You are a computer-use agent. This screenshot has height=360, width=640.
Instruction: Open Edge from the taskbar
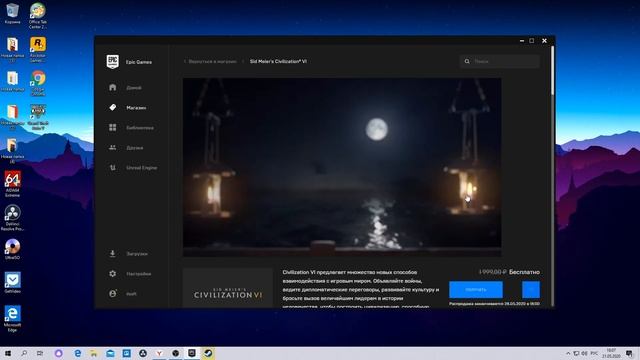pos(78,353)
